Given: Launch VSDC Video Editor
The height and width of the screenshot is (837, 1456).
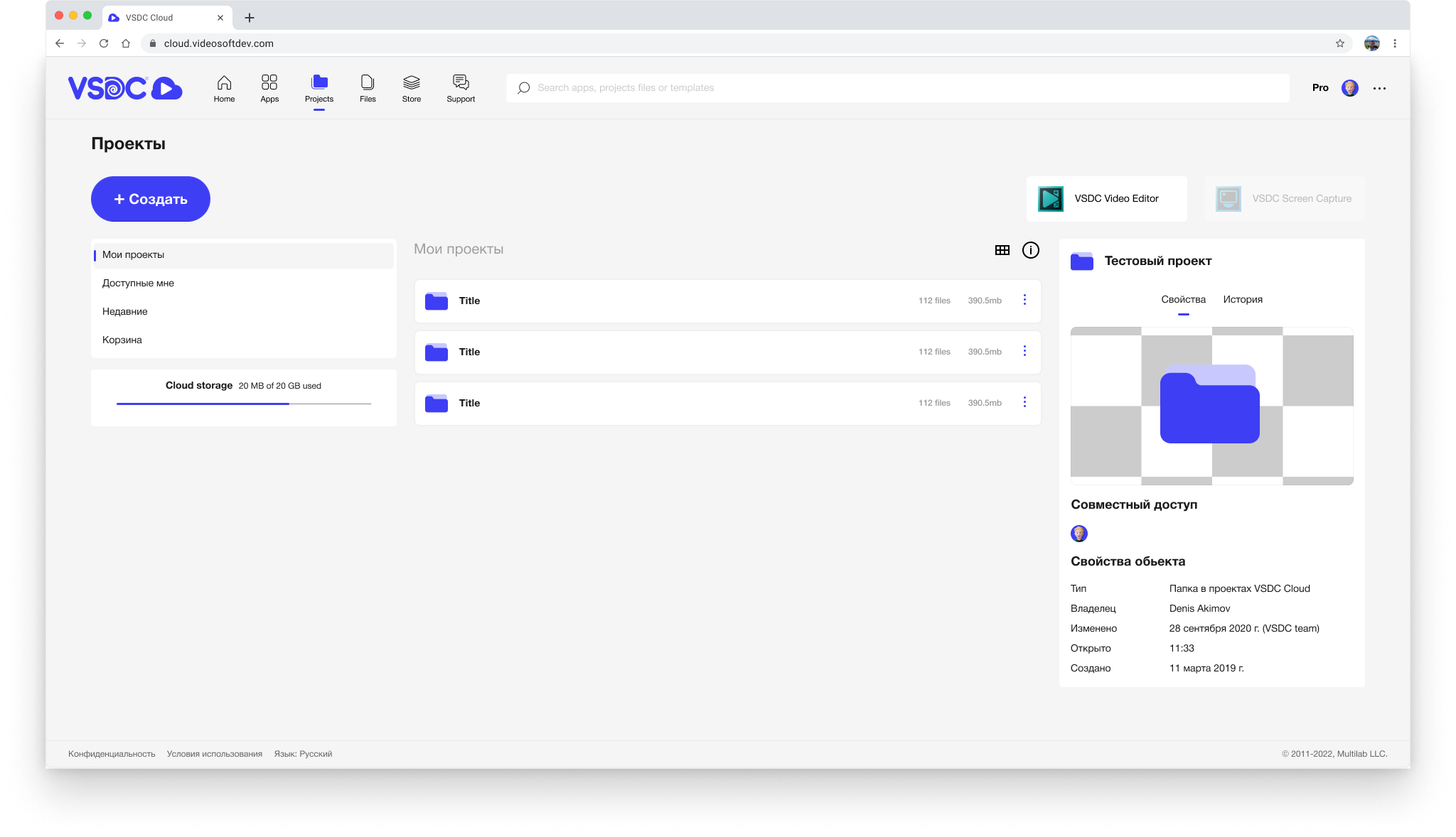Looking at the screenshot, I should point(1106,198).
